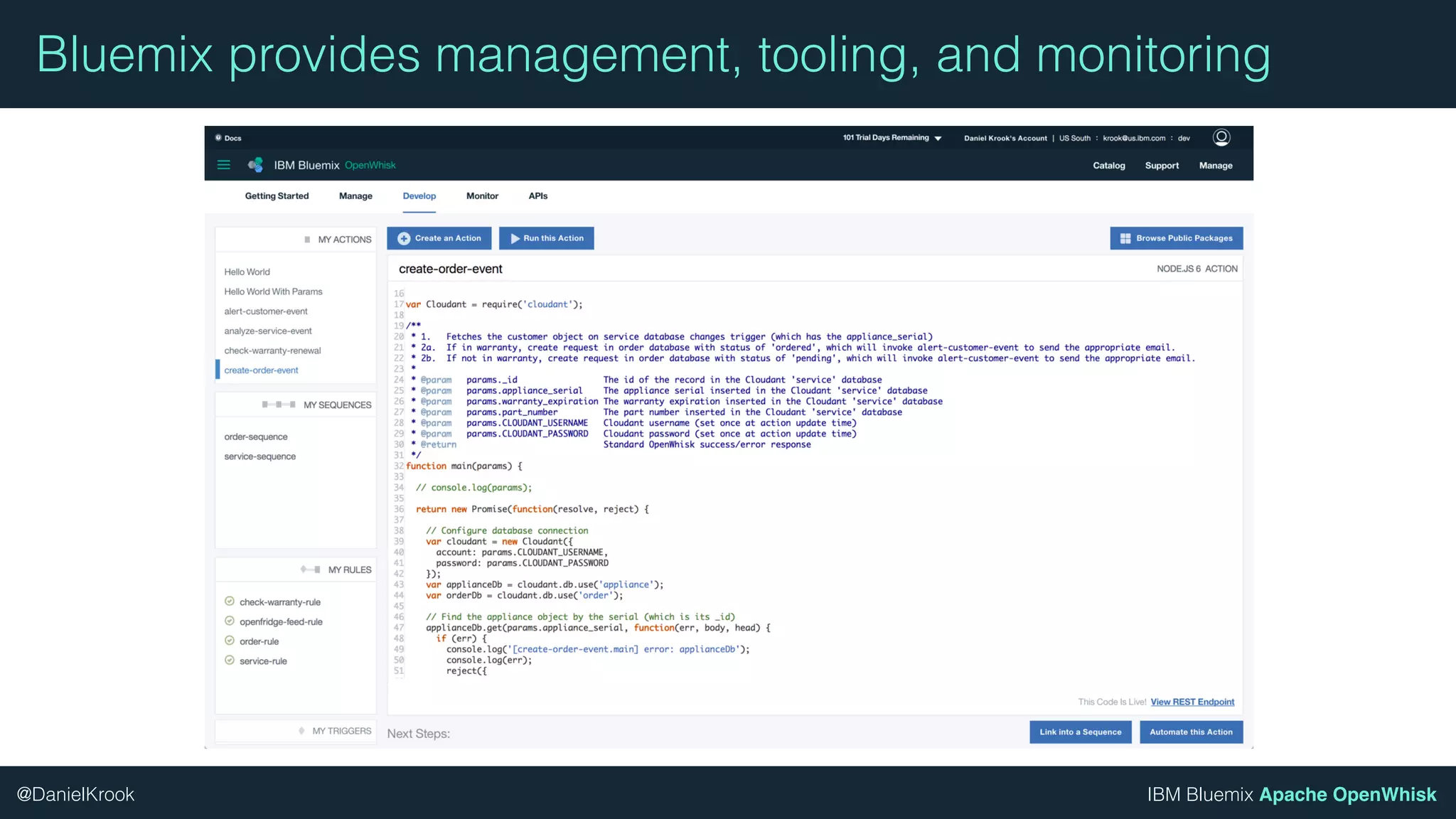Click the var Cloudant require line in editor
Viewport: 1456px width, 819px height.
pos(494,304)
